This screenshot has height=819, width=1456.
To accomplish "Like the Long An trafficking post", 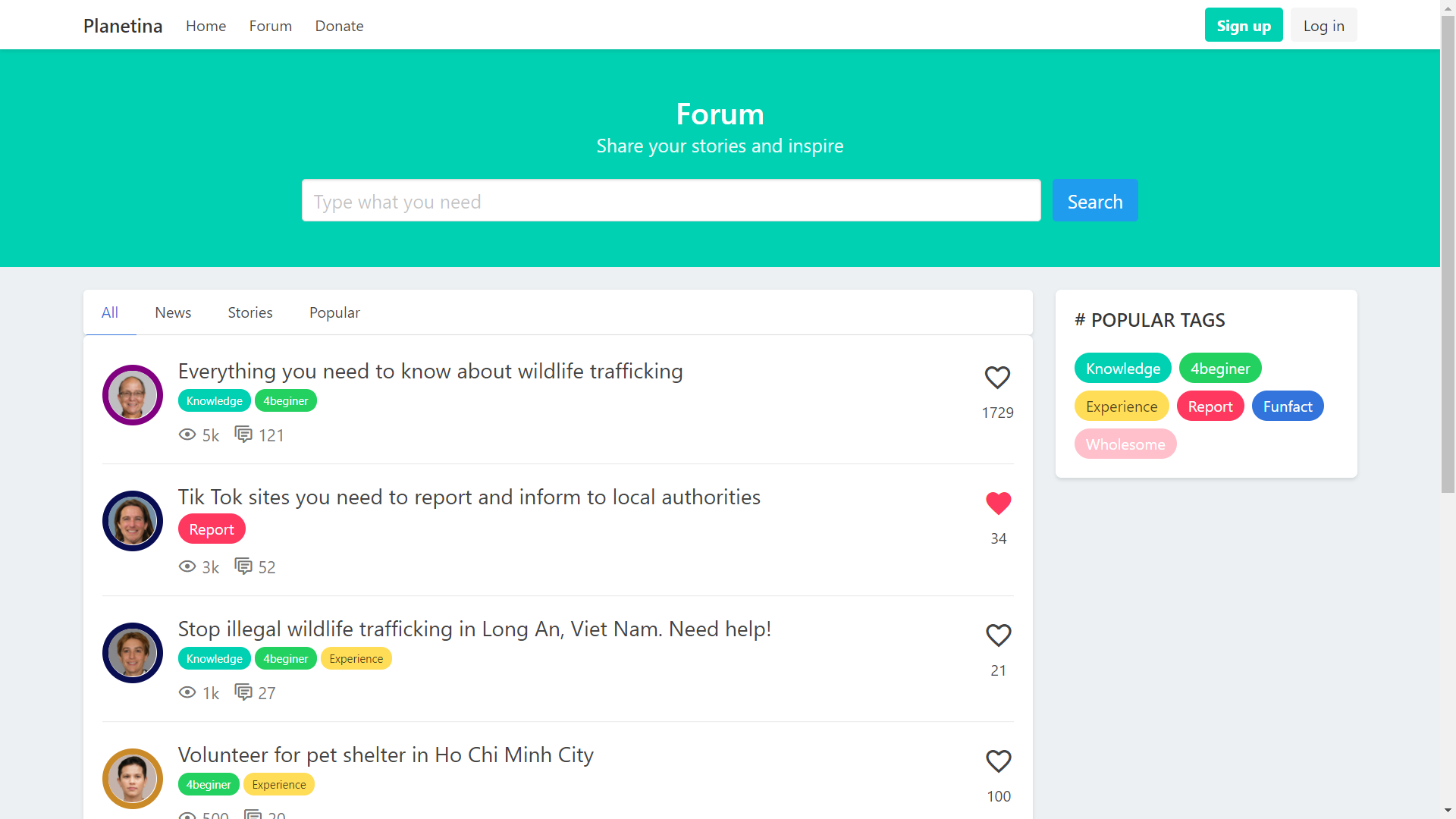I will click(x=998, y=635).
